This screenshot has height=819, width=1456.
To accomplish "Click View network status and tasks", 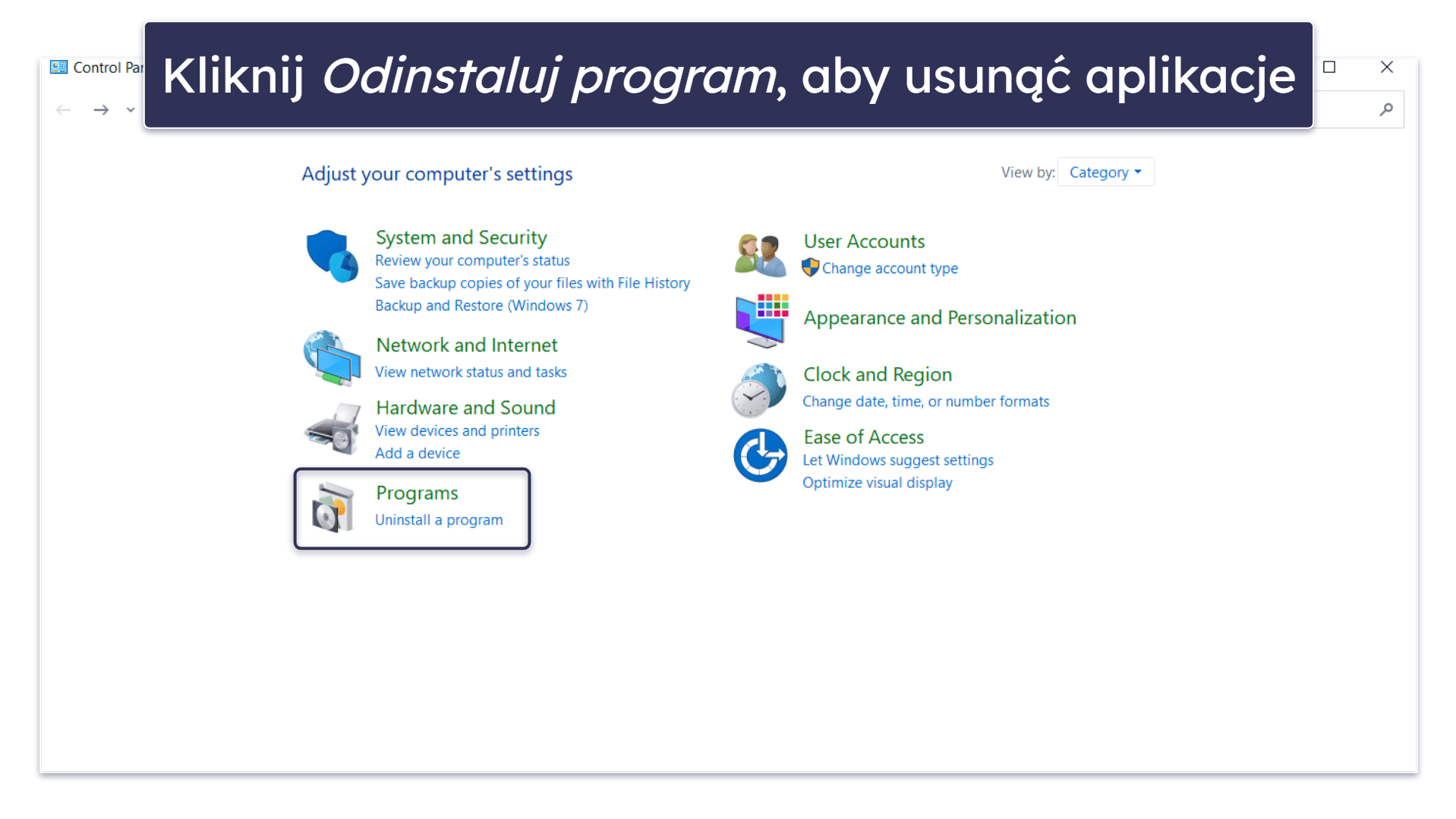I will 471,372.
